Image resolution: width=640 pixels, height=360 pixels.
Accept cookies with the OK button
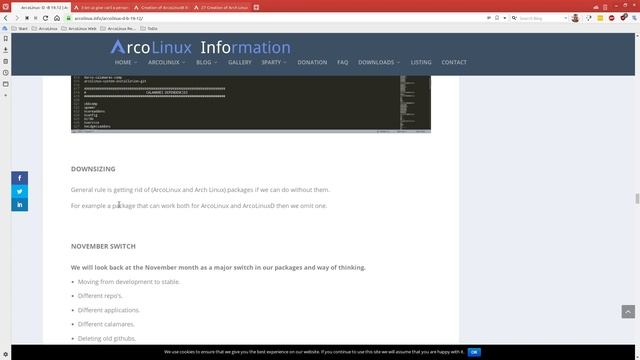(474, 352)
